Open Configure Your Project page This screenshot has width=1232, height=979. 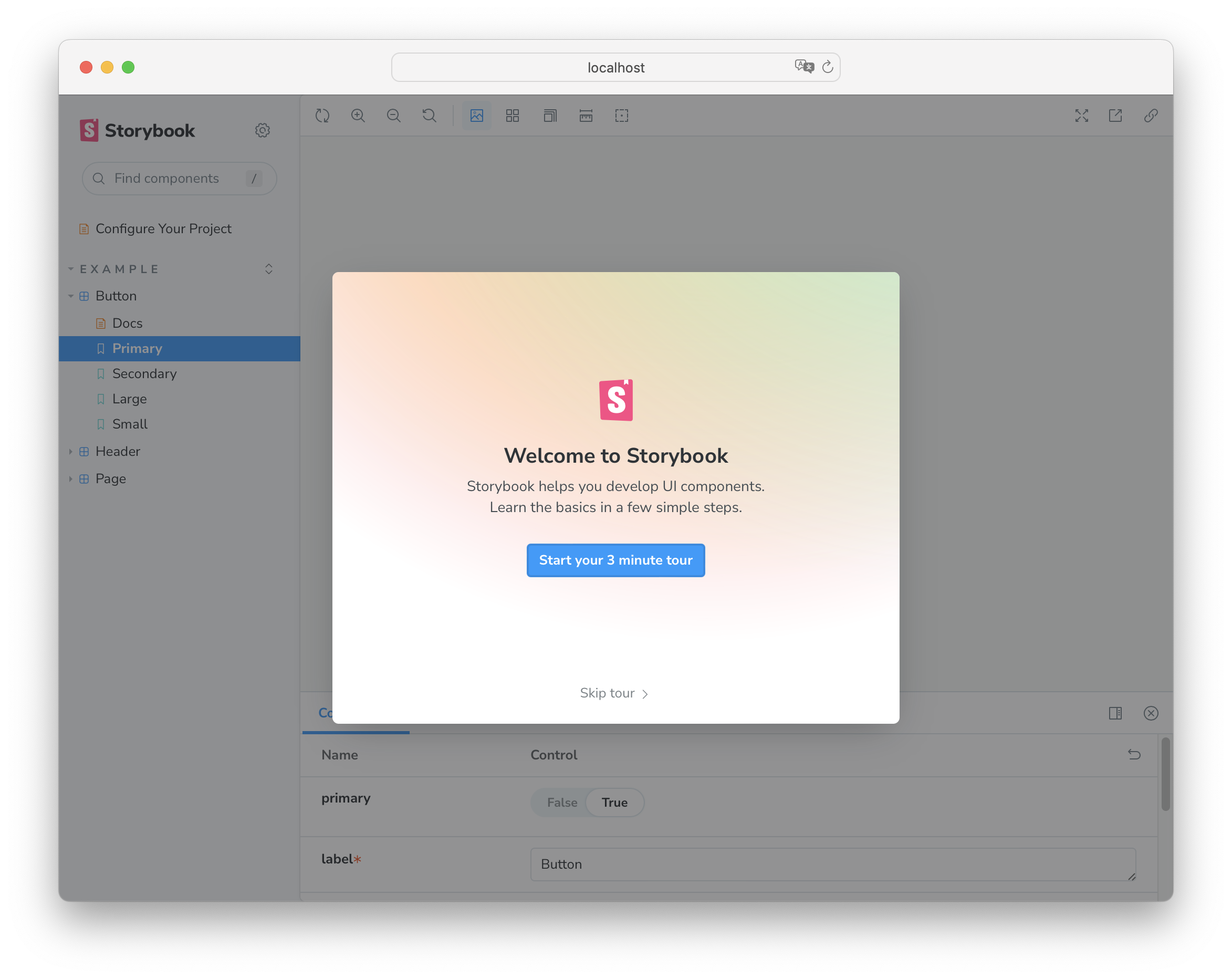[163, 228]
